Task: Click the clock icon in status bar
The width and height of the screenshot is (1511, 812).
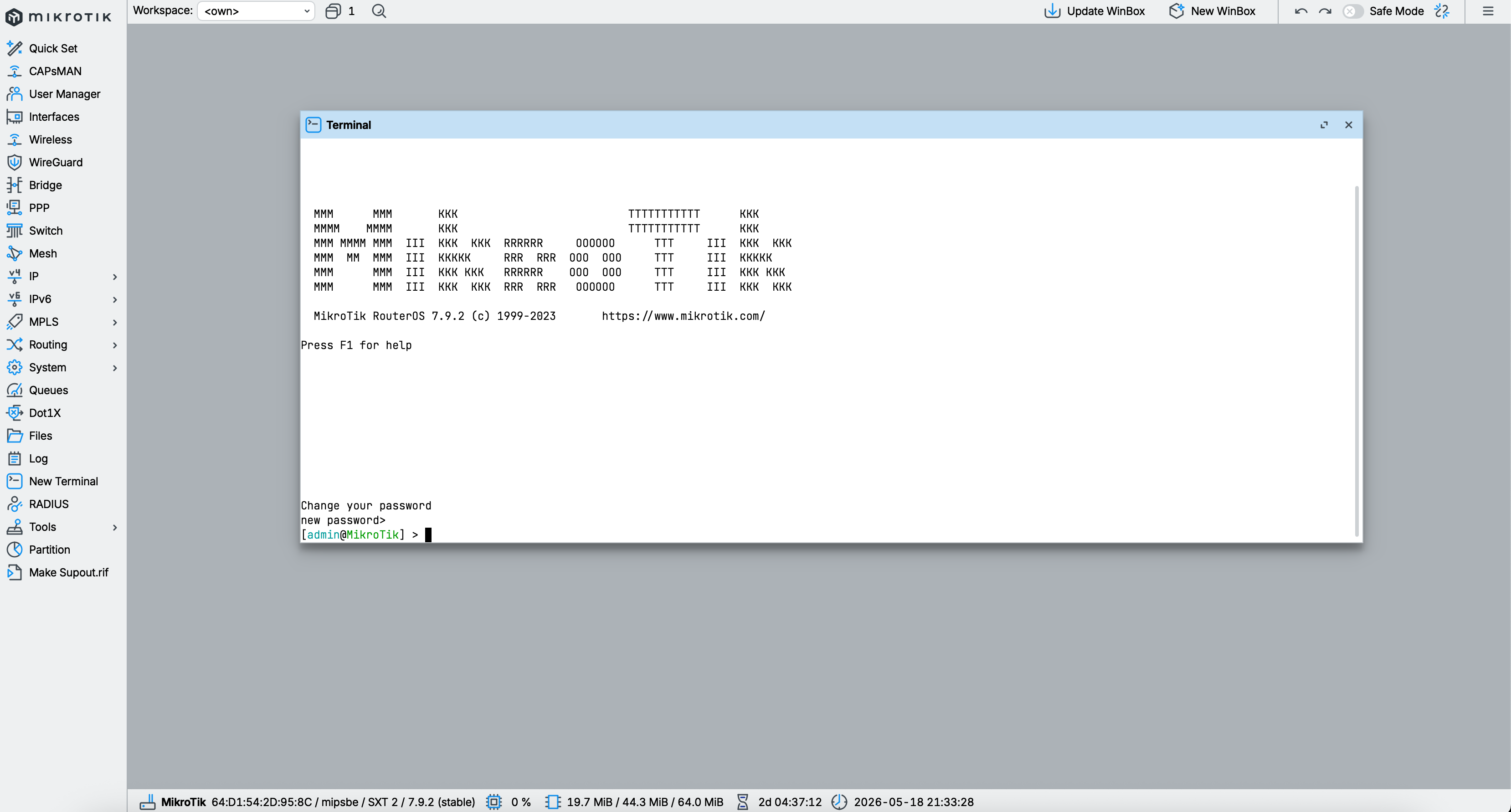Action: tap(839, 802)
